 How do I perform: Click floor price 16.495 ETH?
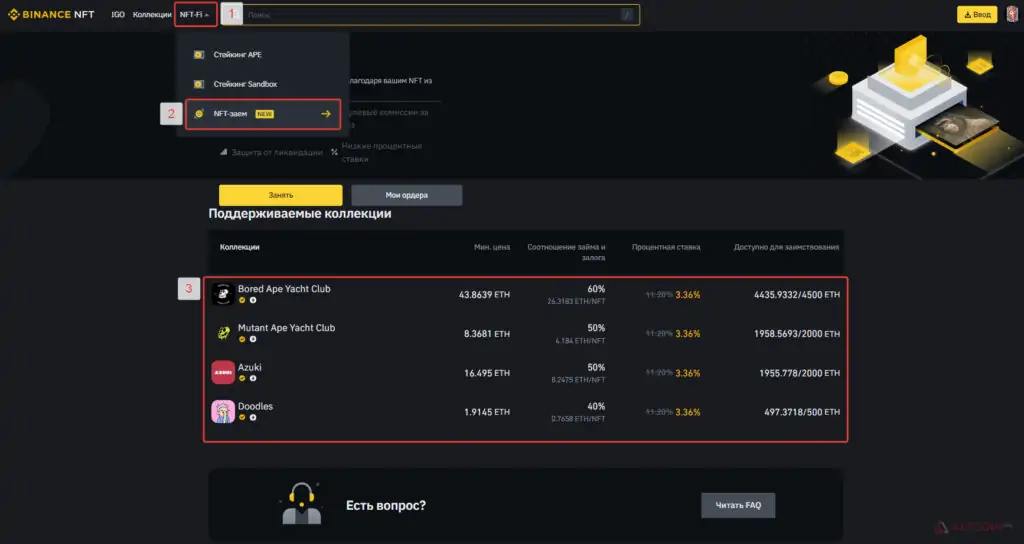[x=487, y=373]
